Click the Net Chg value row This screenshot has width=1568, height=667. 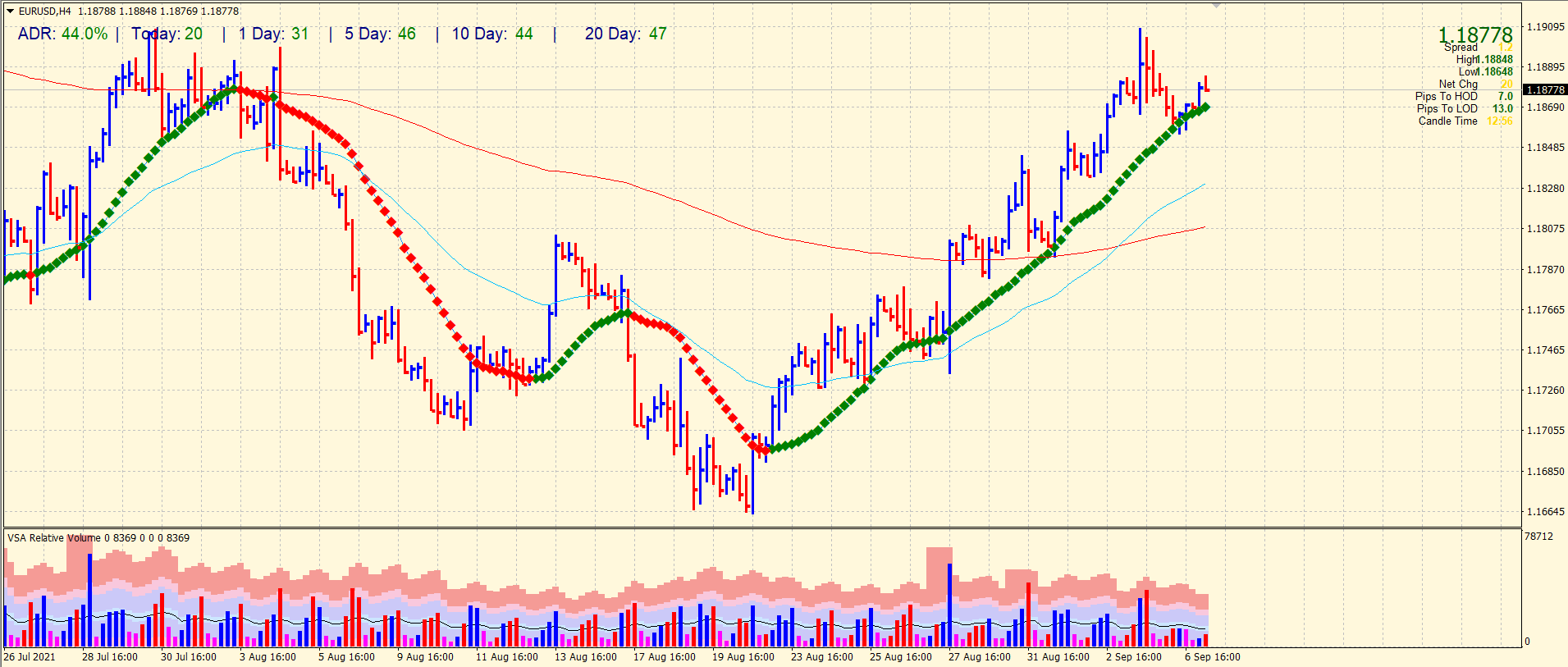[x=1475, y=84]
